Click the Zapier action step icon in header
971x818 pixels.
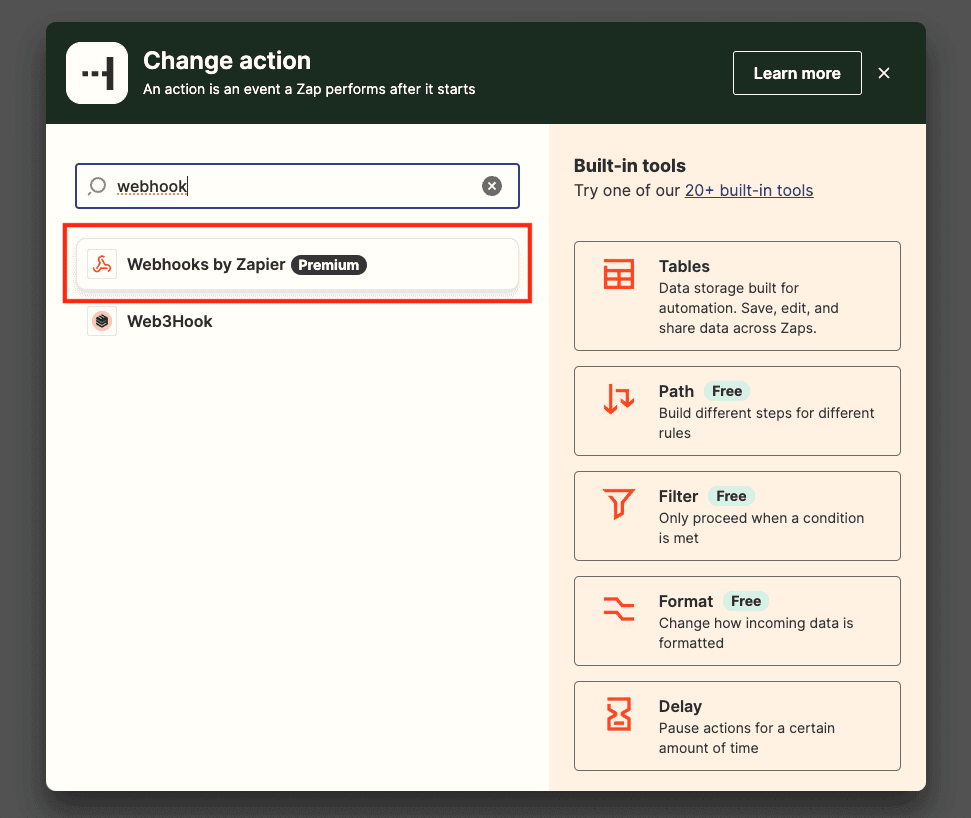coord(97,73)
